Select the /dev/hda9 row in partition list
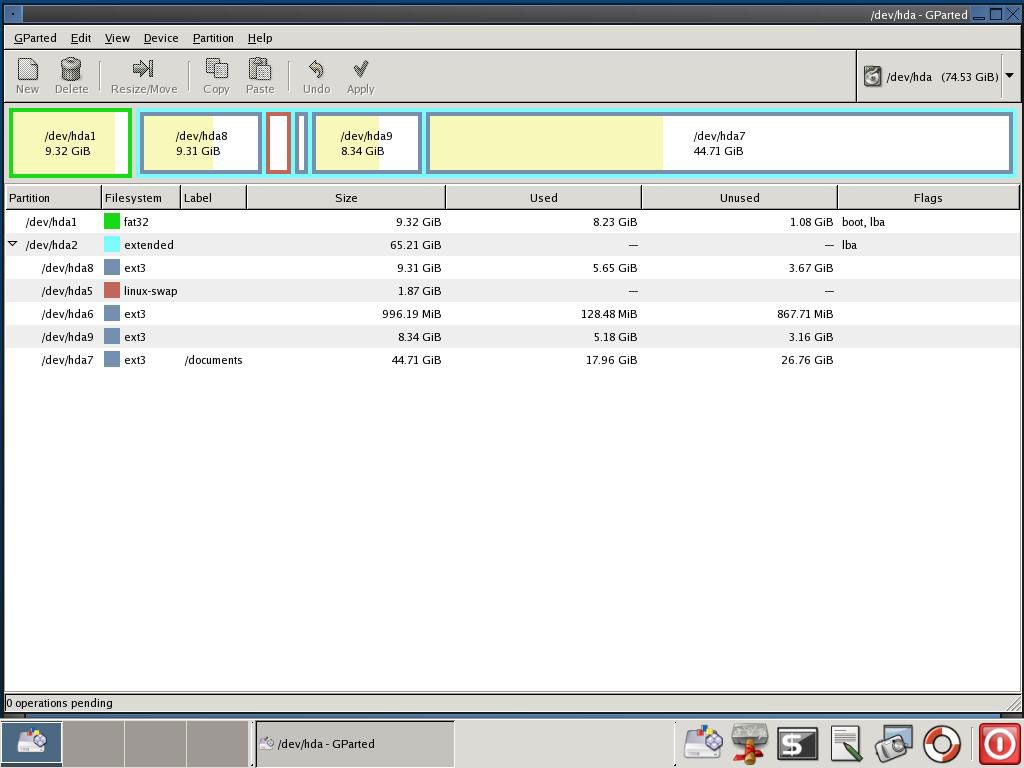The height and width of the screenshot is (768, 1024). [512, 337]
